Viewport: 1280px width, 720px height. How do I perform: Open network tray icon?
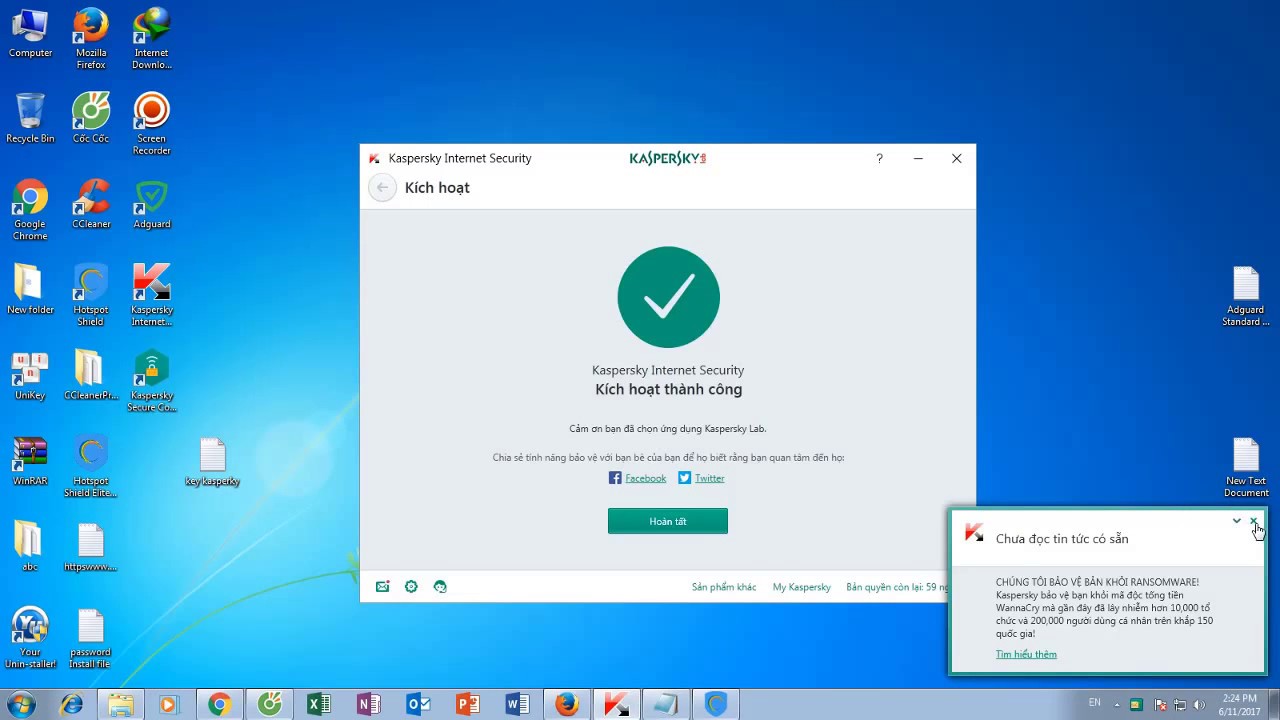click(x=1178, y=705)
